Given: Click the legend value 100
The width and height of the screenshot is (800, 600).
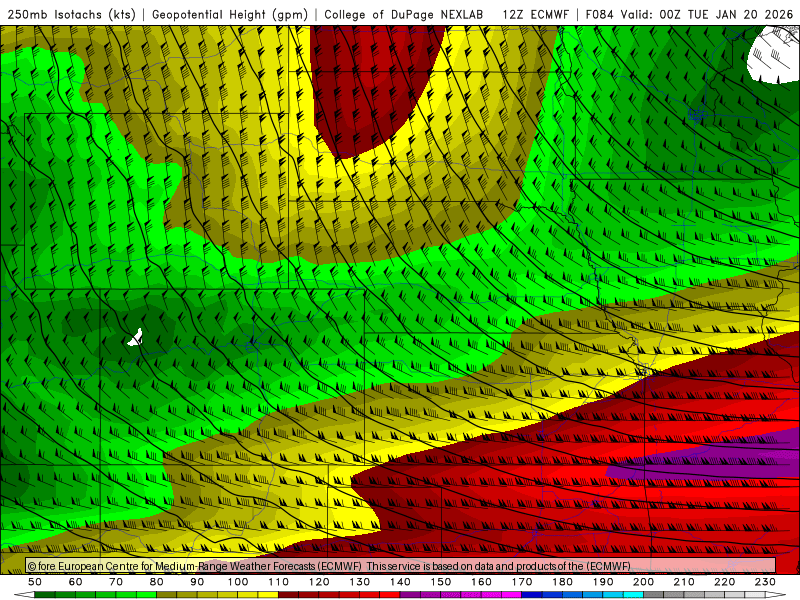Looking at the screenshot, I should 238,582.
